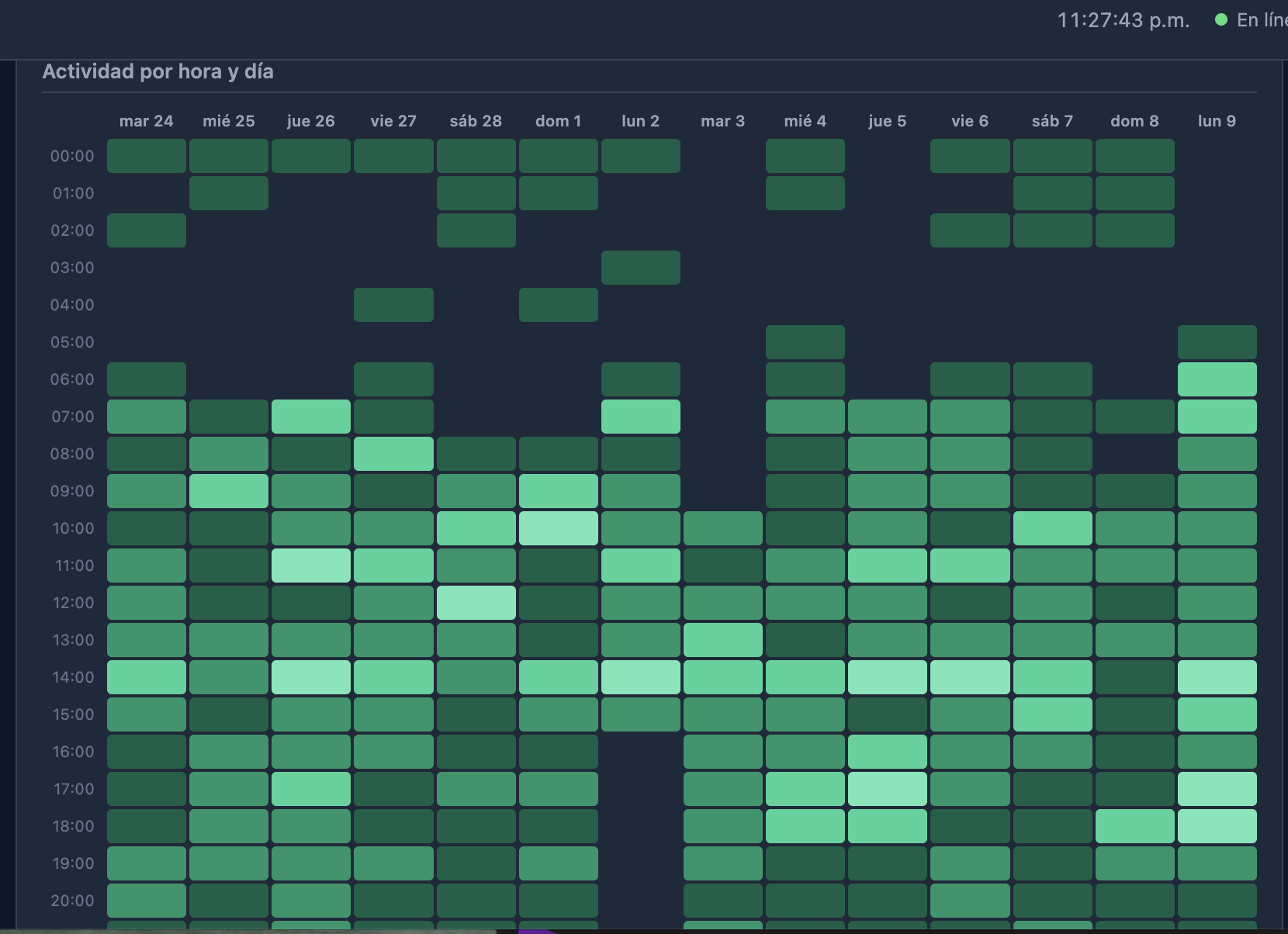Click the '03:00' hour row label
The height and width of the screenshot is (934, 1288).
(72, 268)
